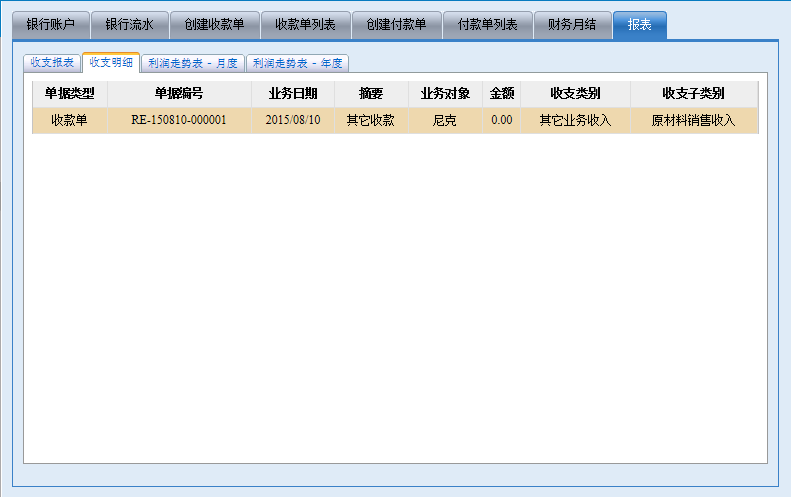Select the 收款单 cell in the row
The image size is (791, 497).
click(70, 120)
